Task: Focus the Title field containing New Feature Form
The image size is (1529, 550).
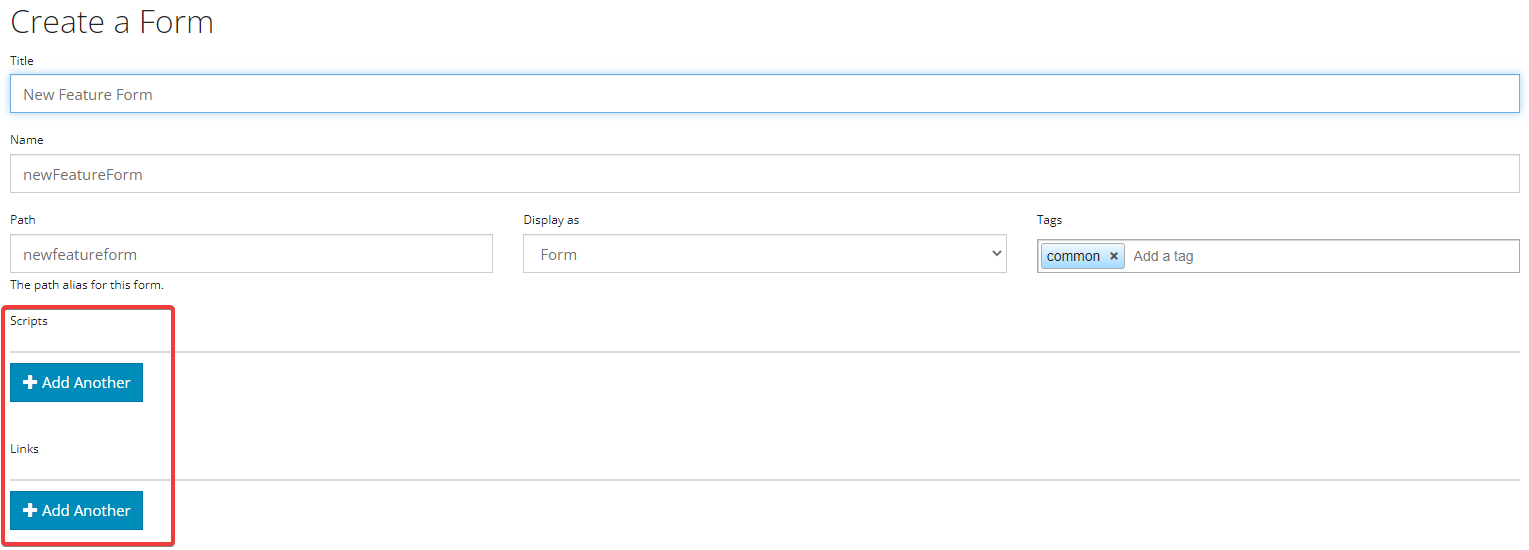Action: (x=764, y=94)
